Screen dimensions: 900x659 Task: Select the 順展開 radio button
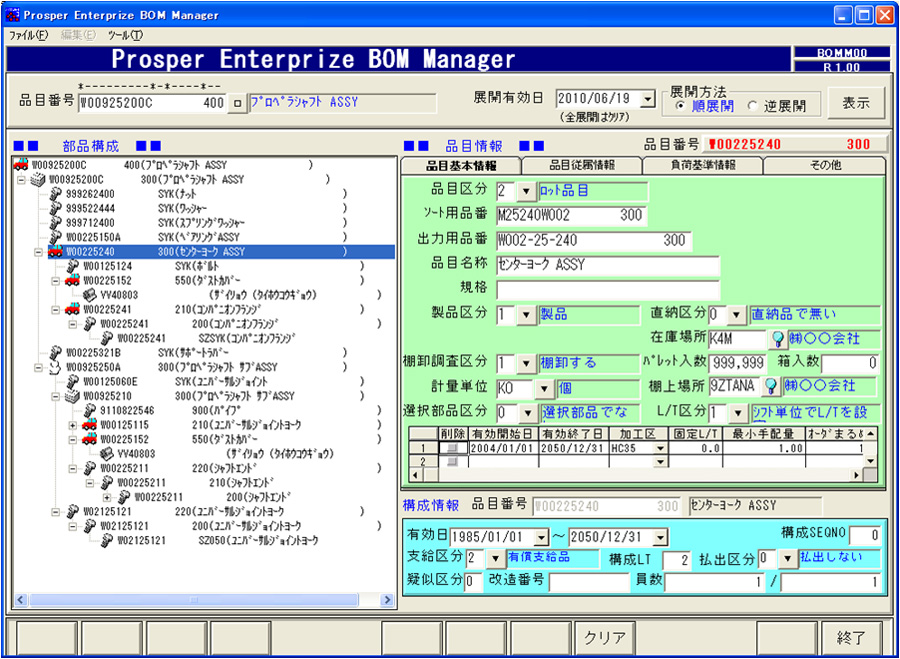[x=681, y=106]
